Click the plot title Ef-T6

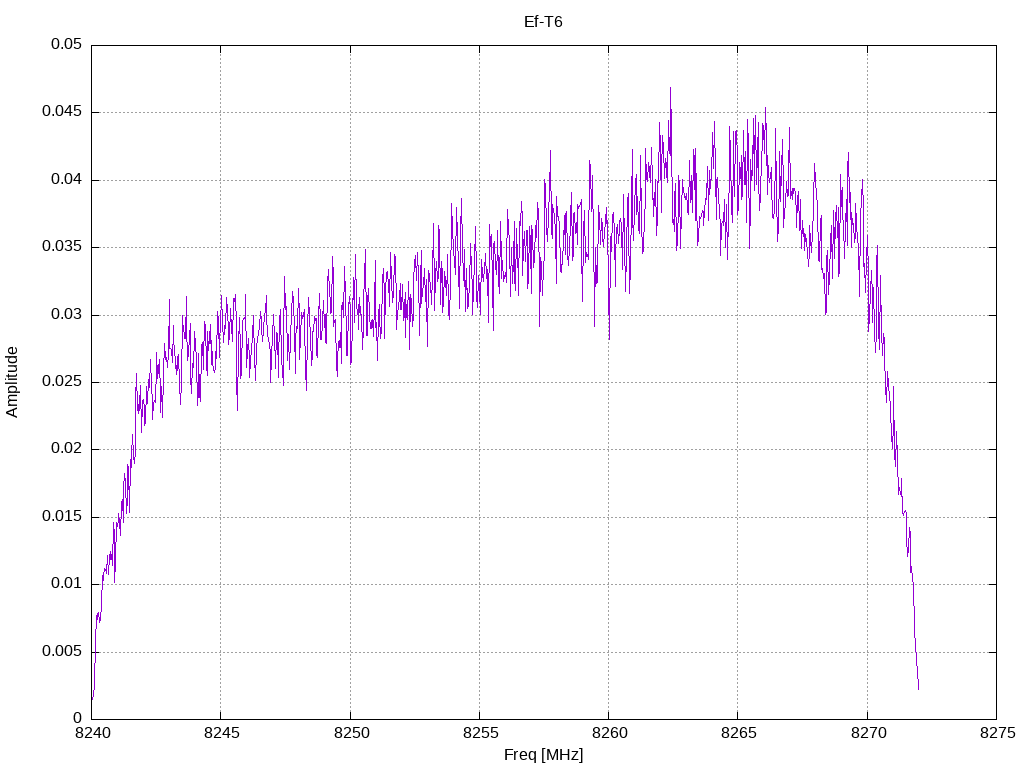click(543, 22)
